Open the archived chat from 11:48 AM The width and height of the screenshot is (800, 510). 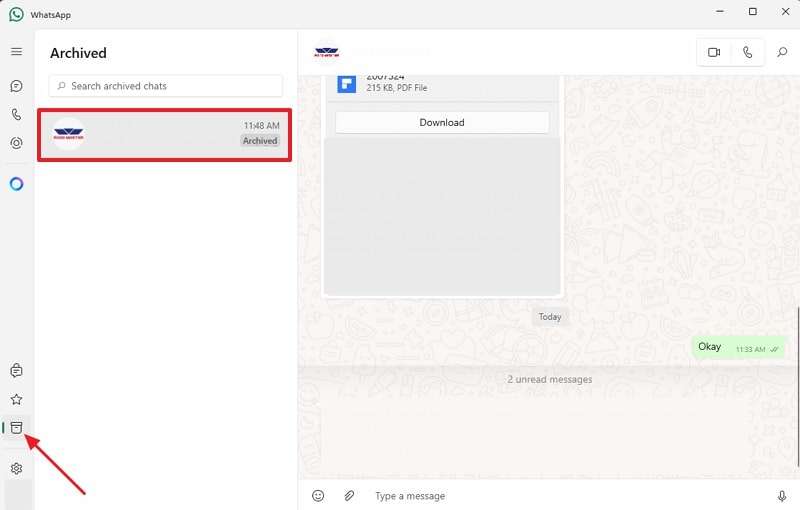(x=165, y=134)
